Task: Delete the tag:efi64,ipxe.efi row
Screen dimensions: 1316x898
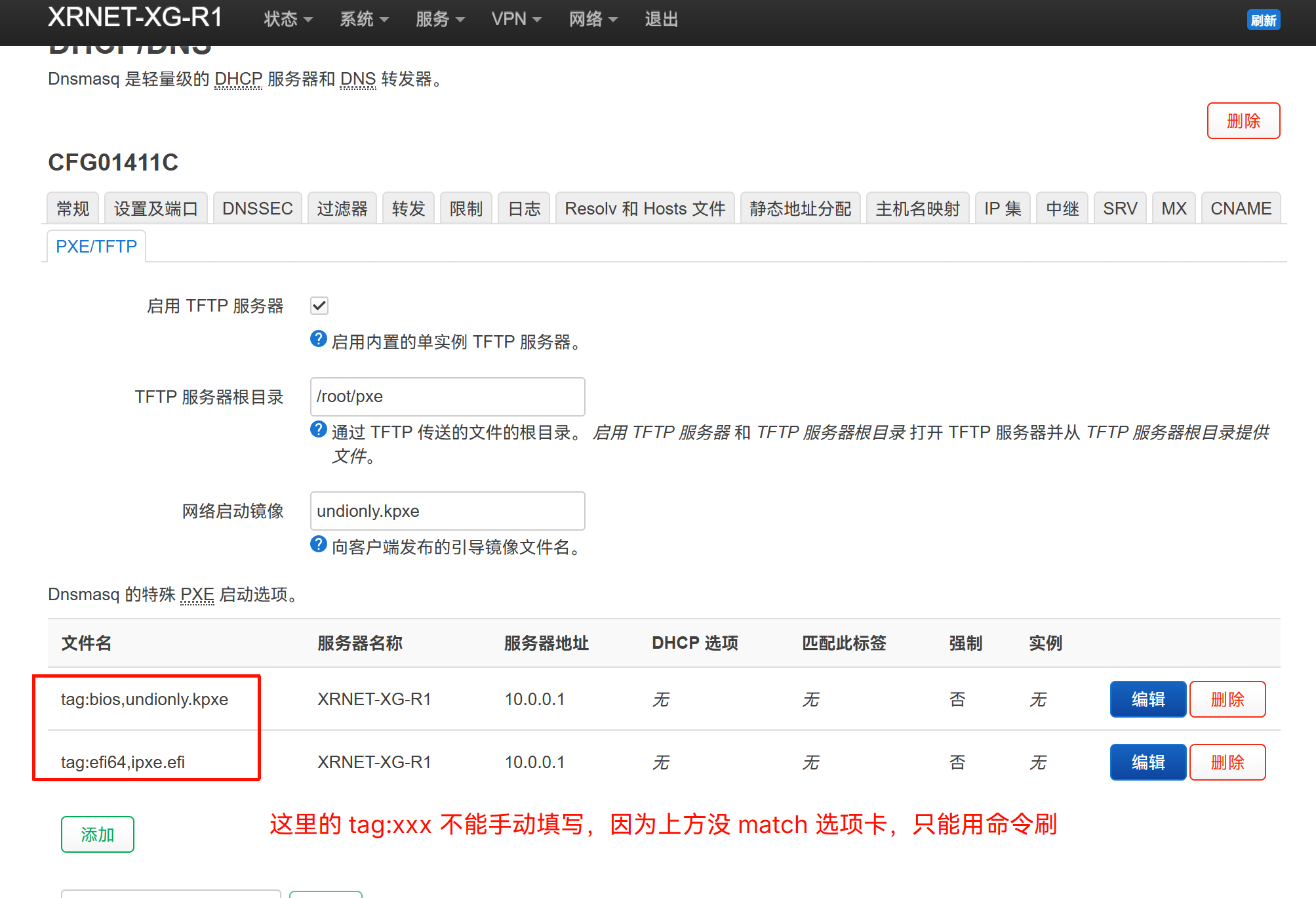Action: click(x=1227, y=762)
